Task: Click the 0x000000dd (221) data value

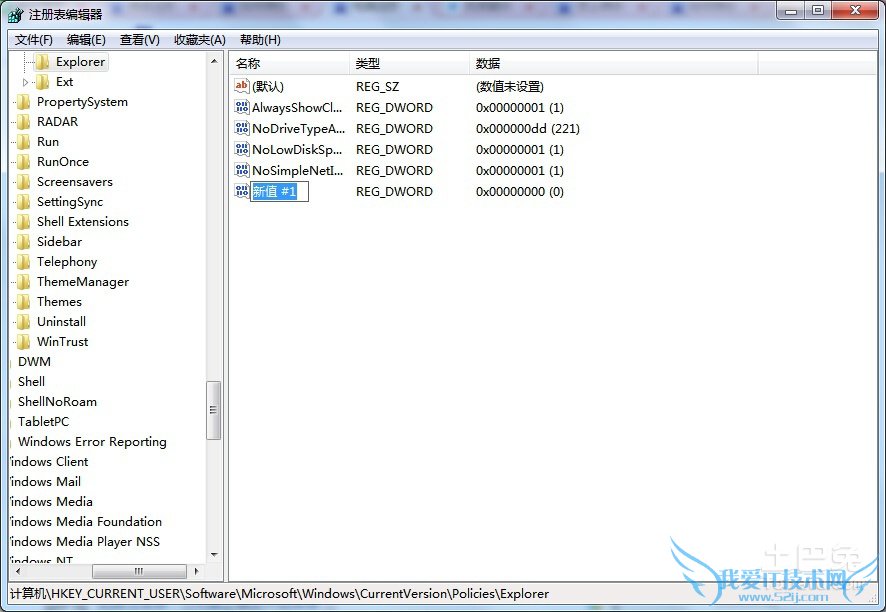Action: click(528, 128)
